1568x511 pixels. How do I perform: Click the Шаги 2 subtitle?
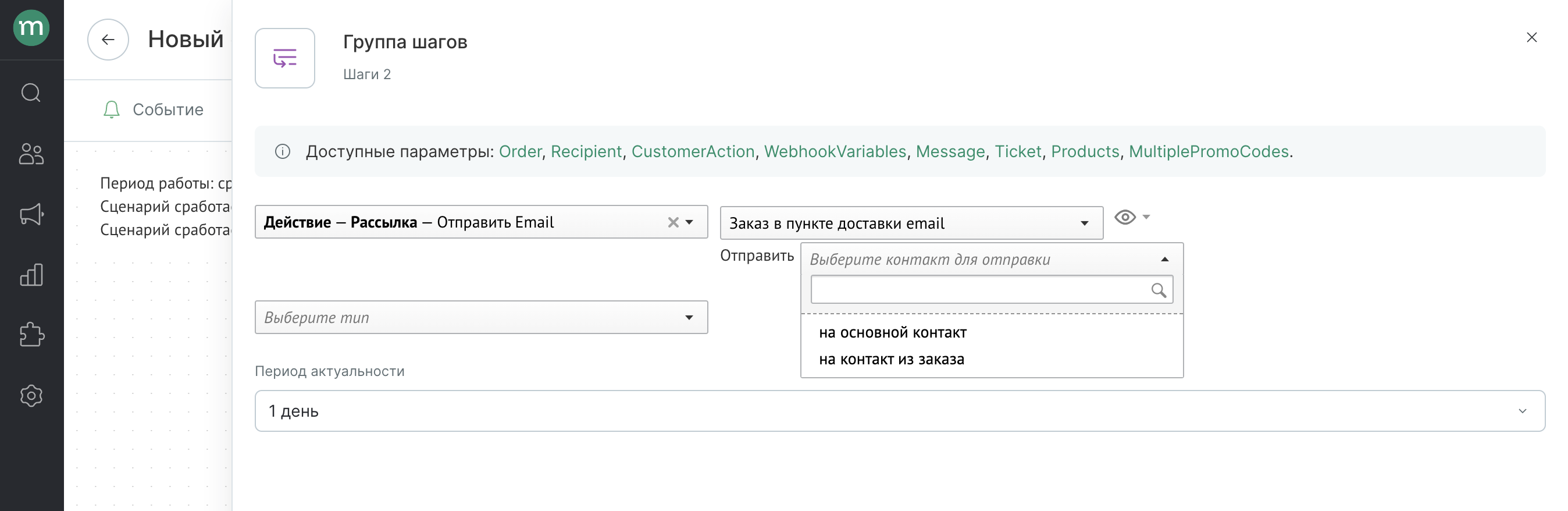(x=366, y=74)
